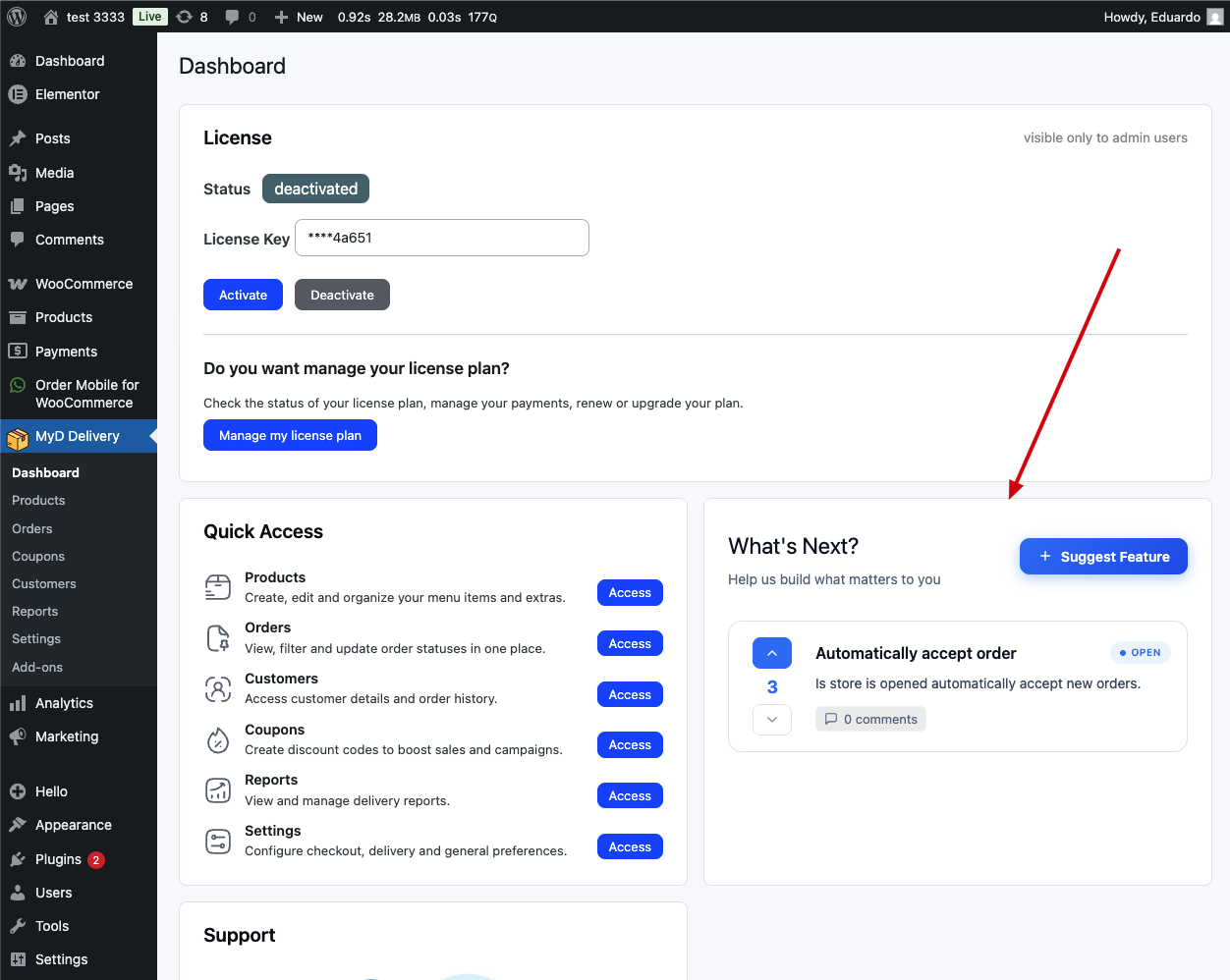Click the Products icon in Quick Access
1230x980 pixels.
pyautogui.click(x=218, y=586)
